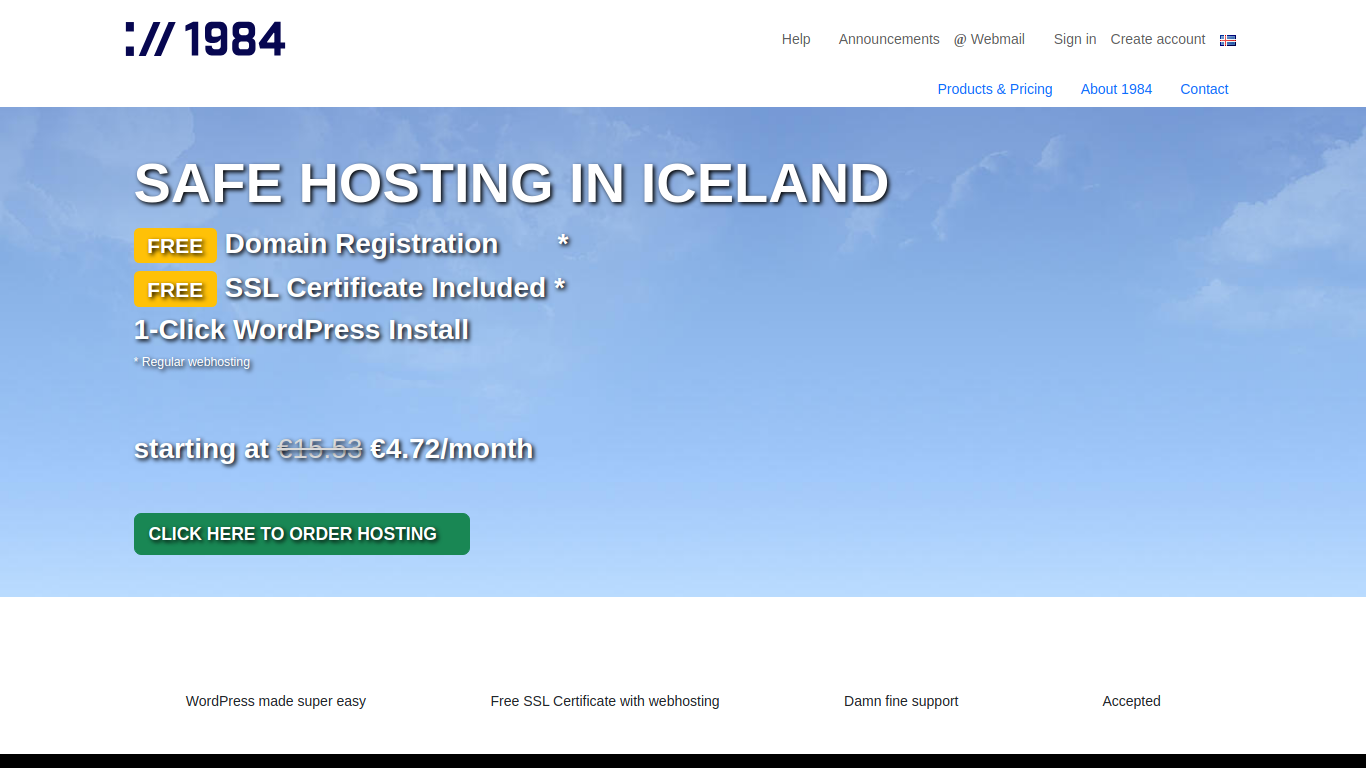Click the €4.72/month price
The width and height of the screenshot is (1366, 768).
coord(452,449)
